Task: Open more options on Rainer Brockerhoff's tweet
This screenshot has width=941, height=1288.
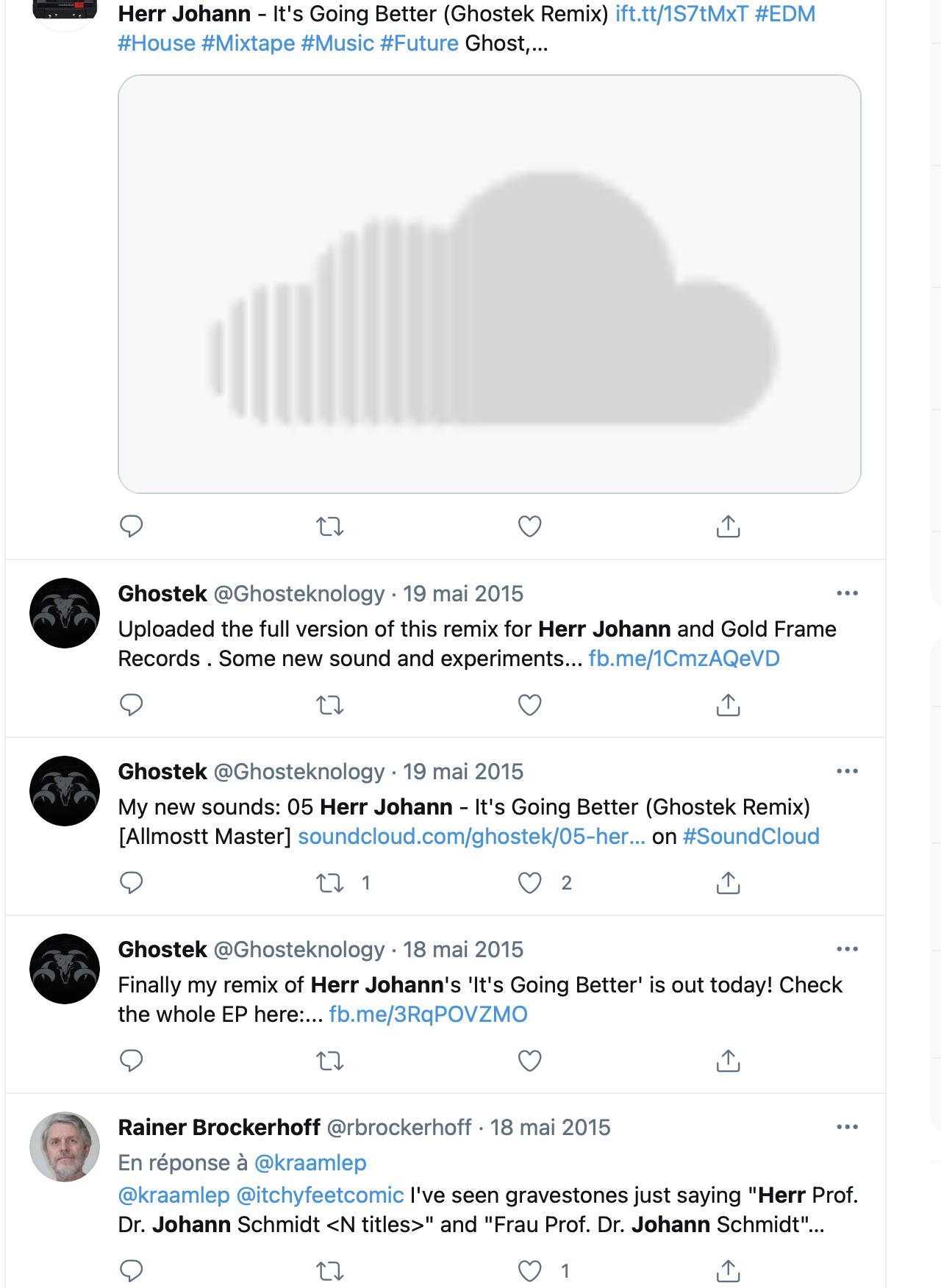Action: pos(847,1127)
